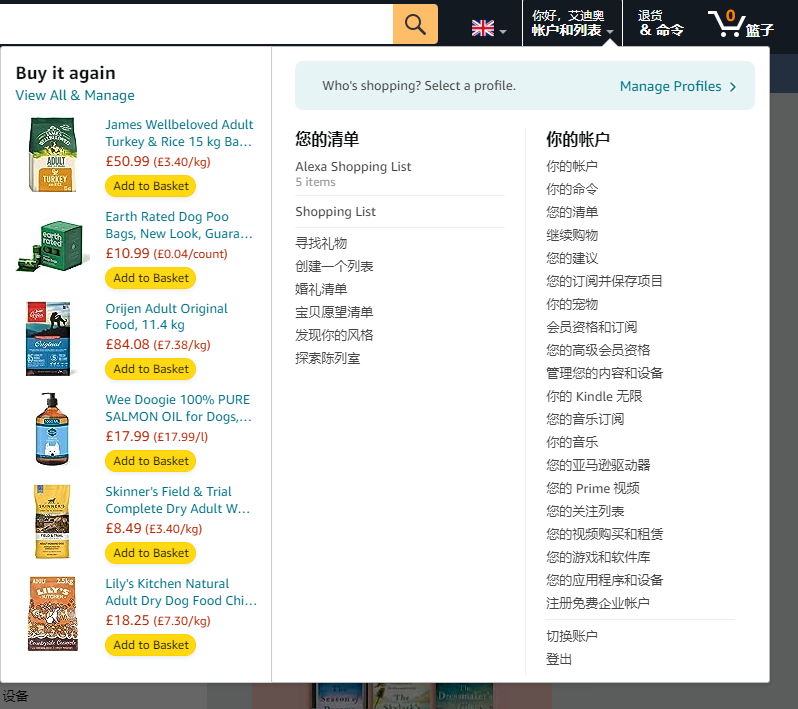
Task: Open Manage Profiles link
Action: (670, 87)
